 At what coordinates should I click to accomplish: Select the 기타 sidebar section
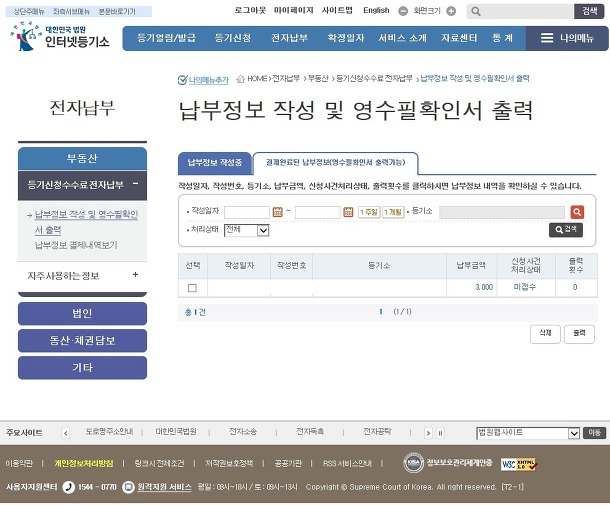[x=82, y=368]
